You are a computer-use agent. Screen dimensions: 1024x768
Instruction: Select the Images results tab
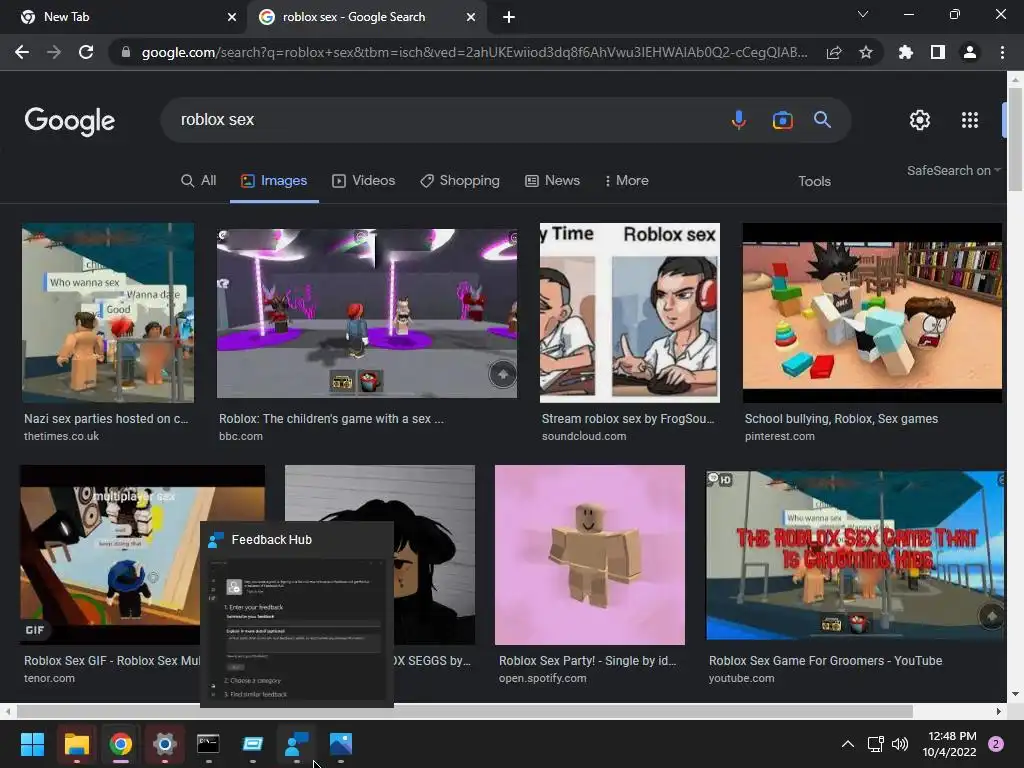[274, 181]
